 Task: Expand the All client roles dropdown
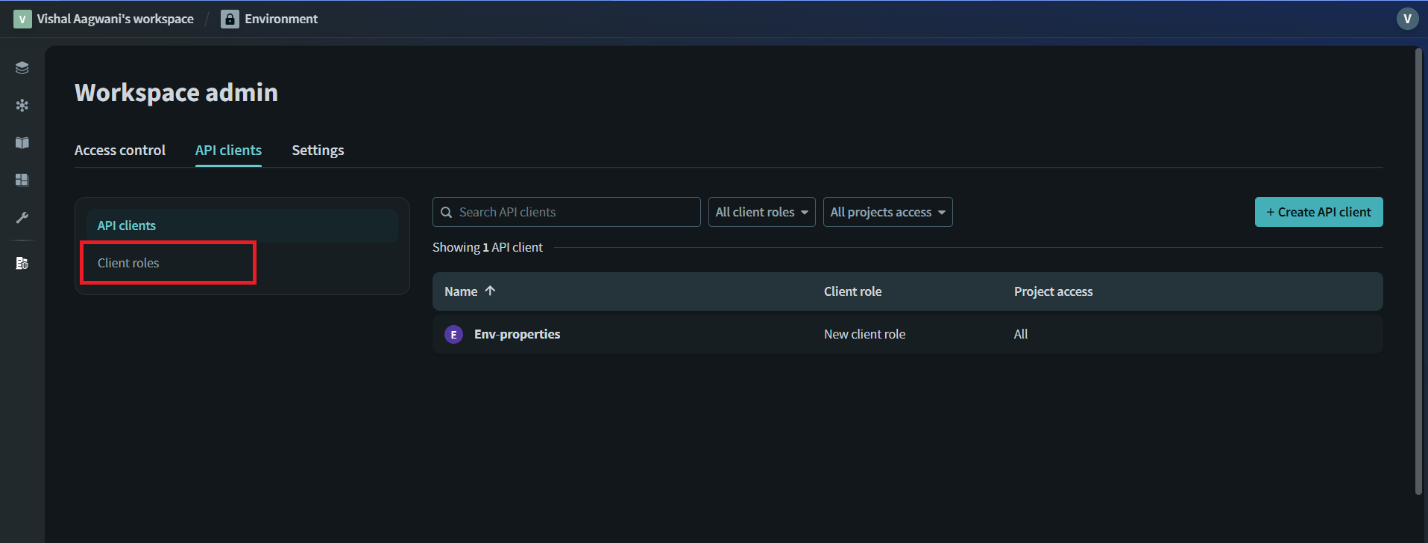[762, 212]
